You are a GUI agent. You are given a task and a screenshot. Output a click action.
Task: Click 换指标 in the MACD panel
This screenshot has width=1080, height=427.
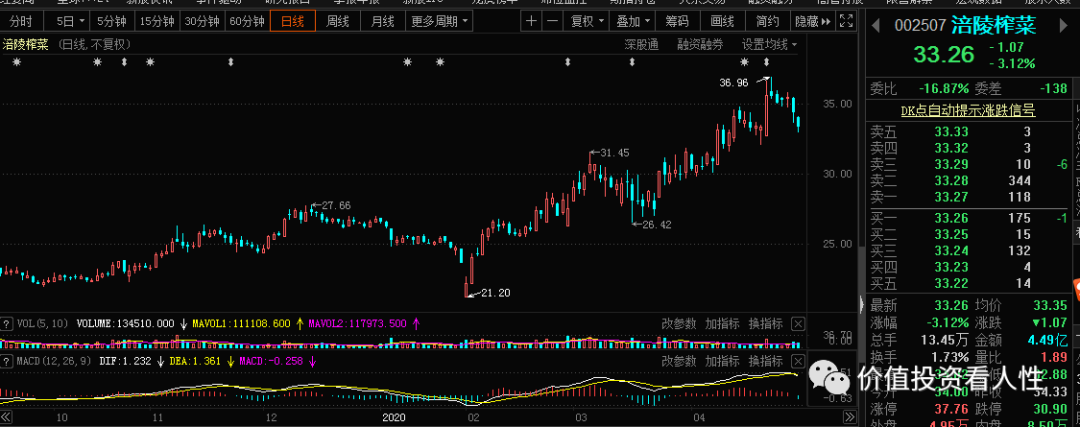(x=766, y=361)
